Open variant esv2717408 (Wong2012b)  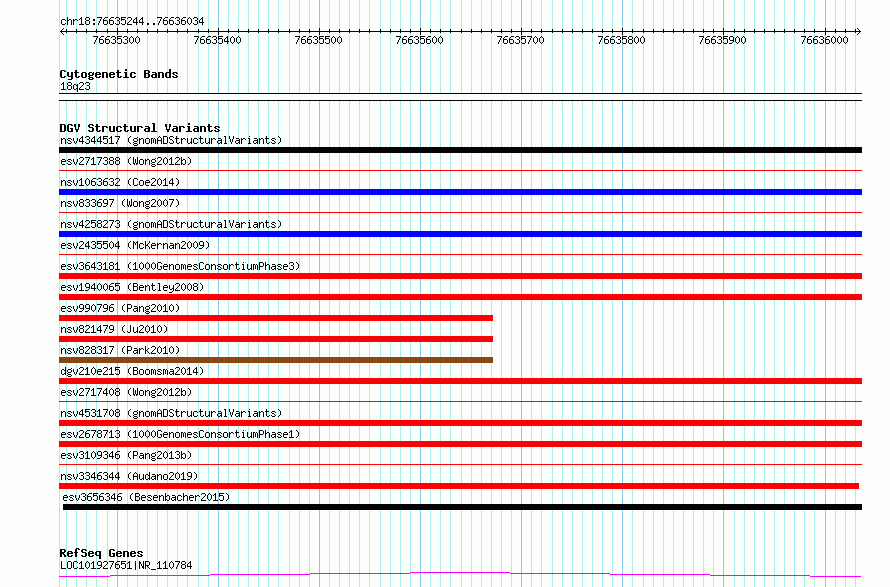tap(126, 392)
